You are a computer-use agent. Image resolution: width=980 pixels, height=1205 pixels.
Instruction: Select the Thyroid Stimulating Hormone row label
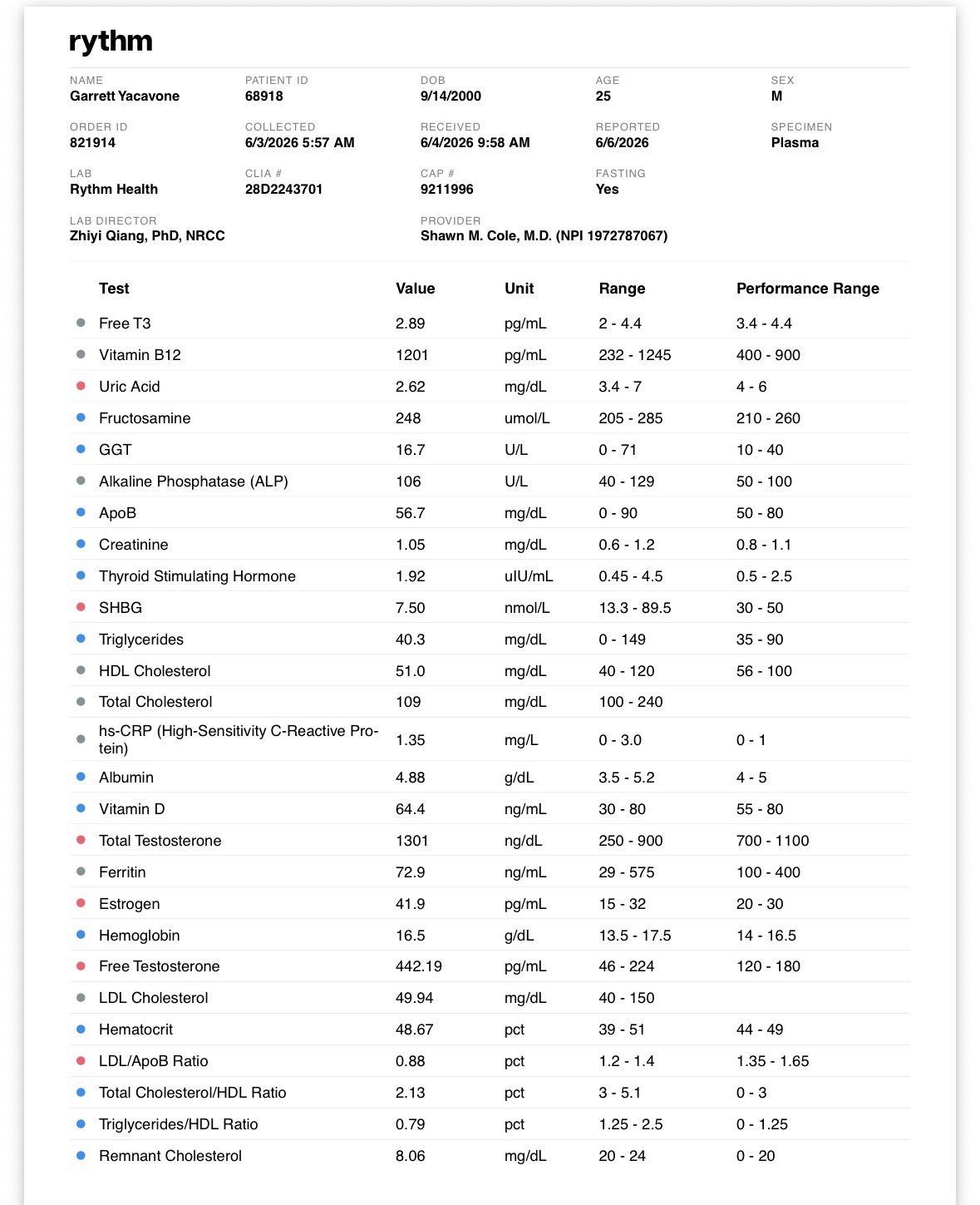coord(197,576)
